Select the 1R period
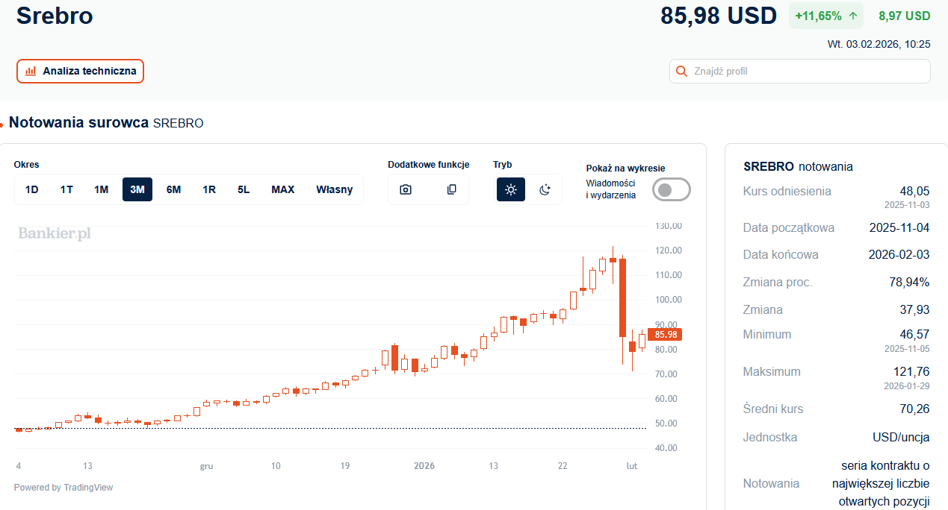 pyautogui.click(x=209, y=190)
